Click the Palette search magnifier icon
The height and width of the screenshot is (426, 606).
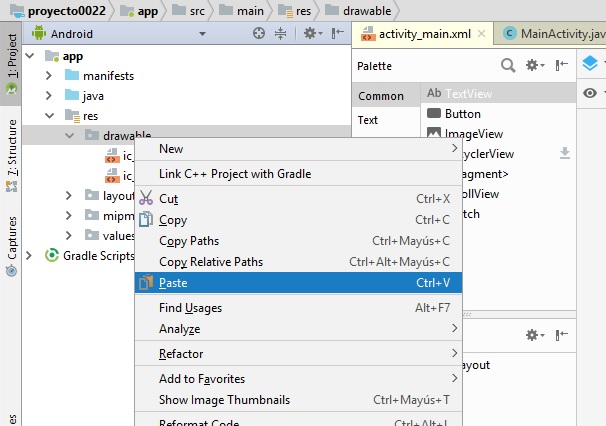pyautogui.click(x=508, y=65)
